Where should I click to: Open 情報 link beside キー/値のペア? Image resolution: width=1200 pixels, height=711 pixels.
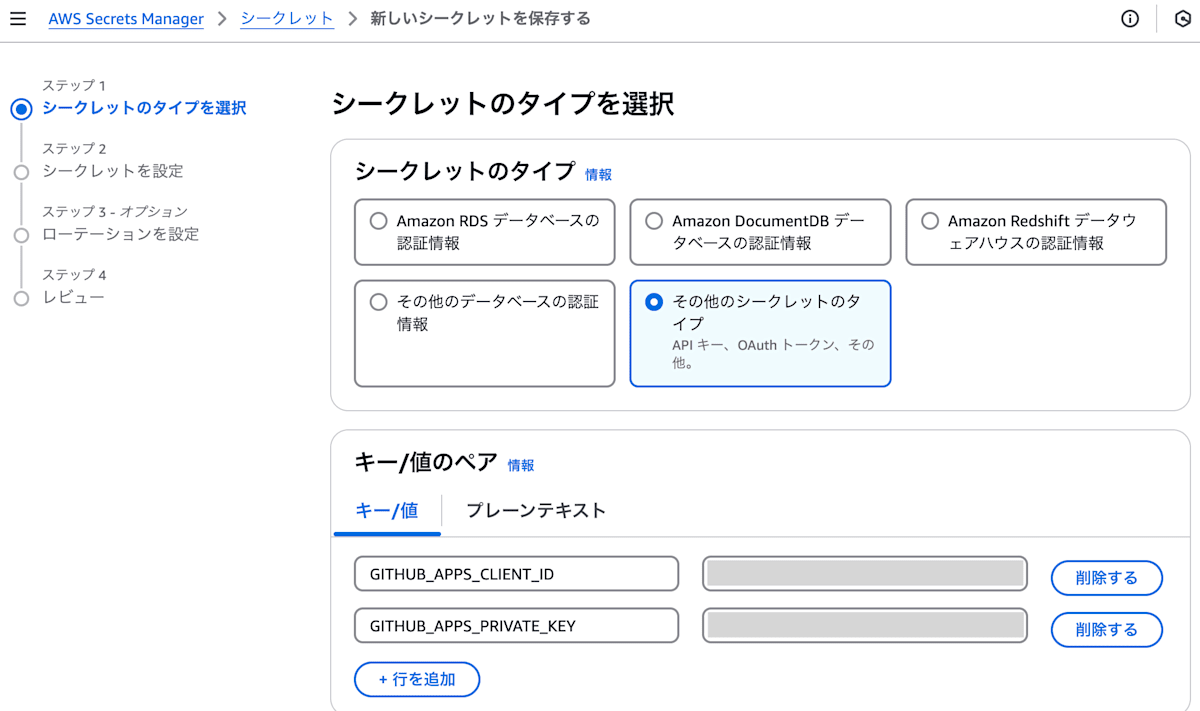(x=521, y=465)
